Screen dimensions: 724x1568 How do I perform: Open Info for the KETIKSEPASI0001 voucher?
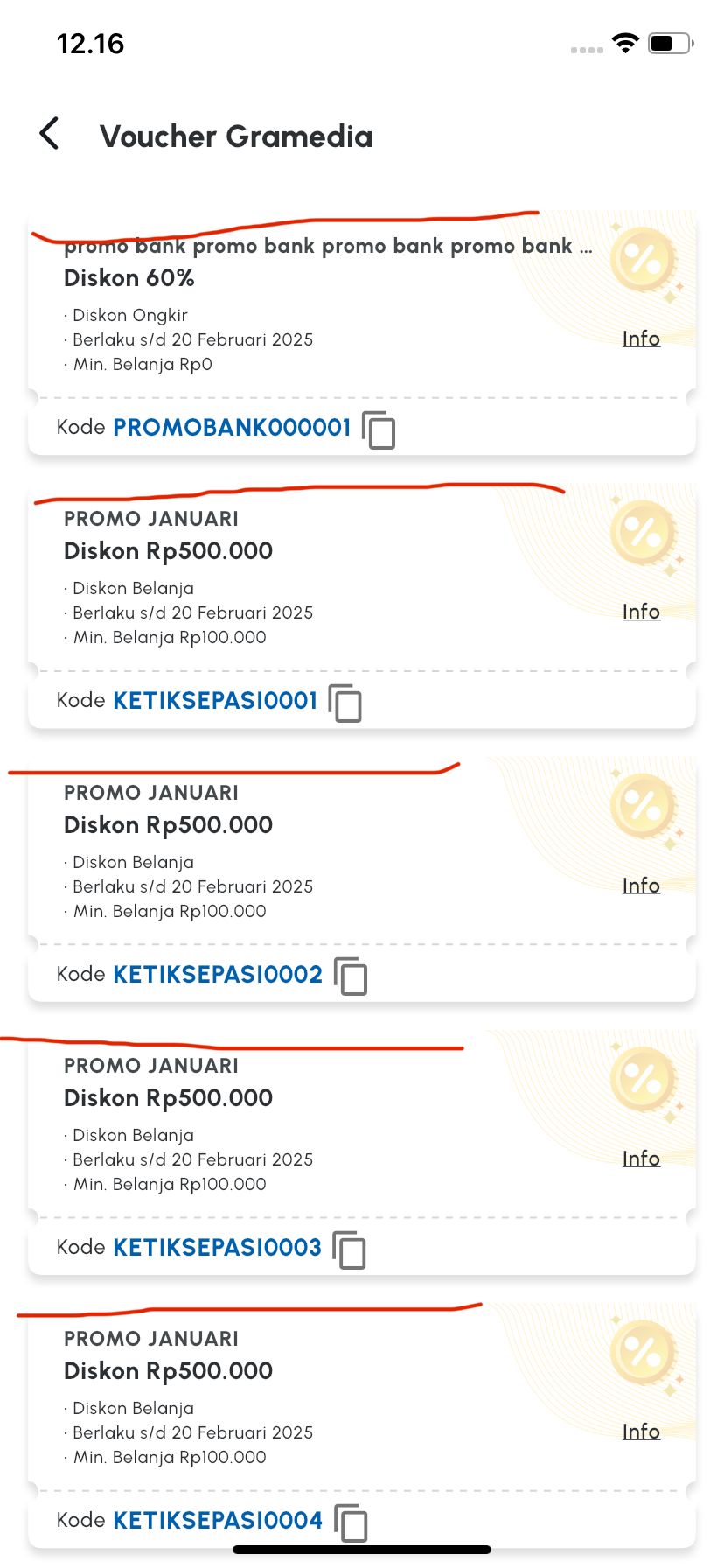click(641, 612)
